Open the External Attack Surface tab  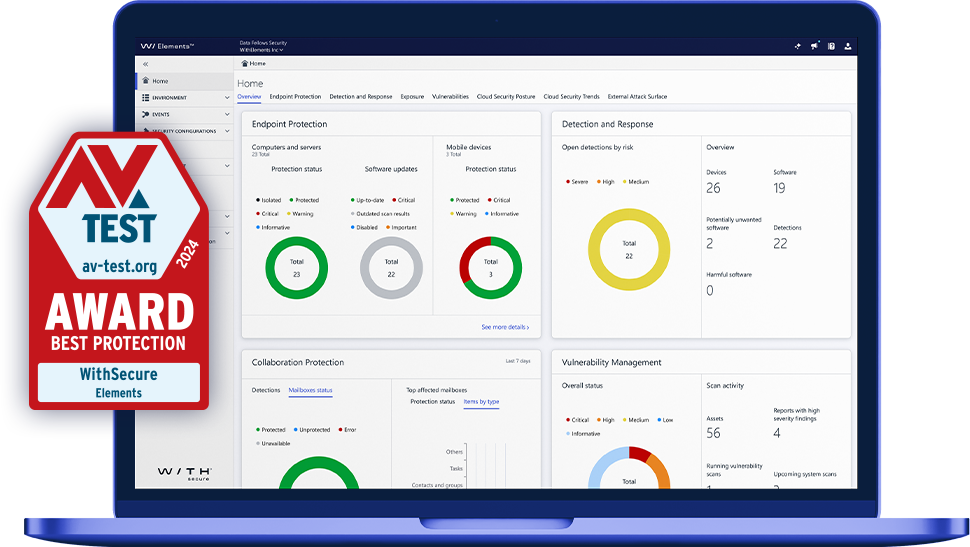tap(637, 97)
